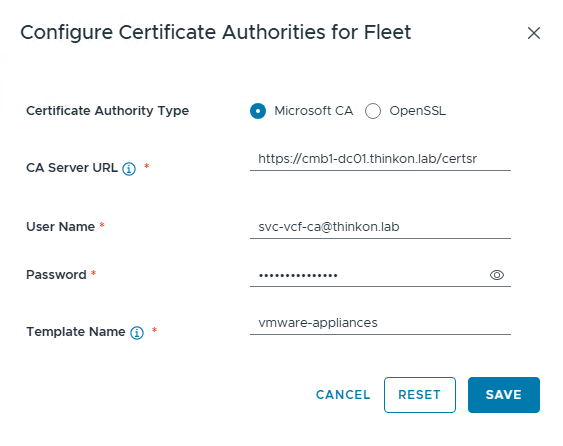Choose the OpenSSL text label
The image size is (563, 446).
(x=418, y=111)
